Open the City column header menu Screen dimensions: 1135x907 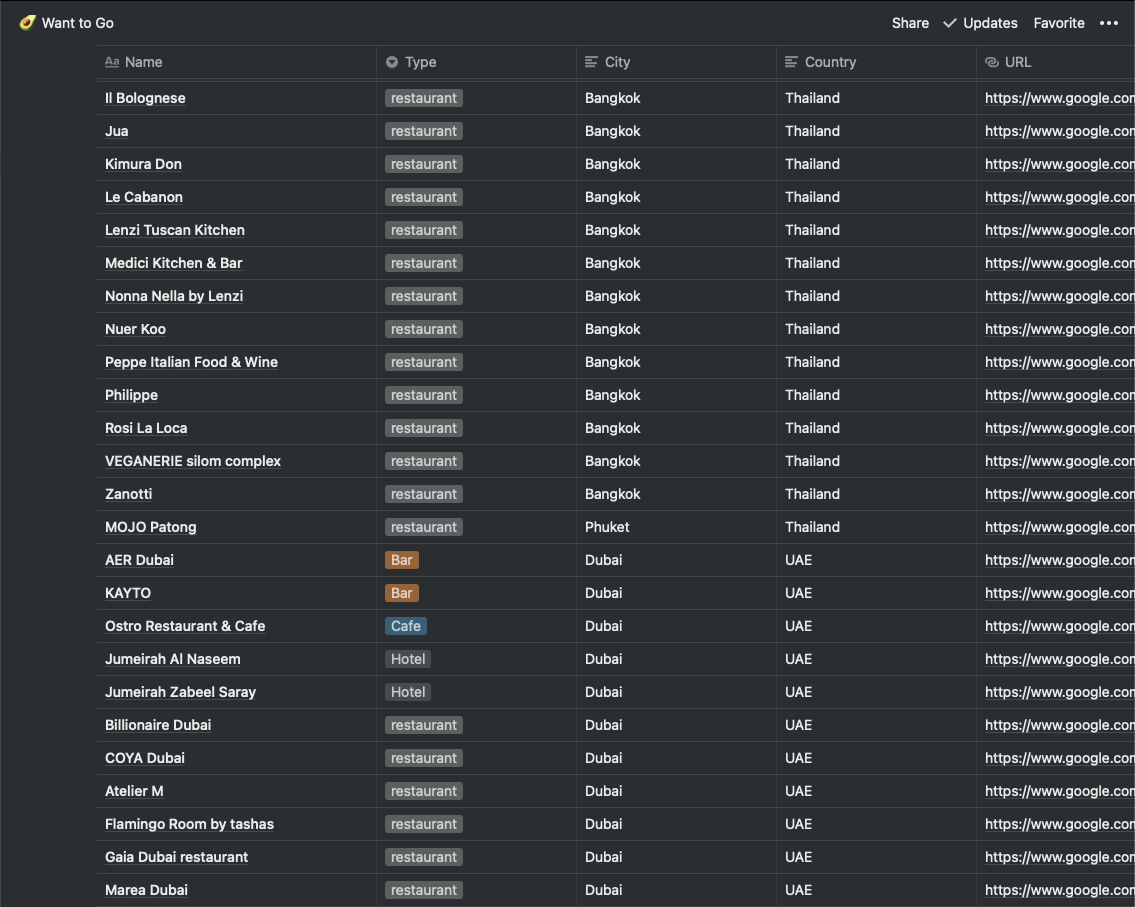676,62
